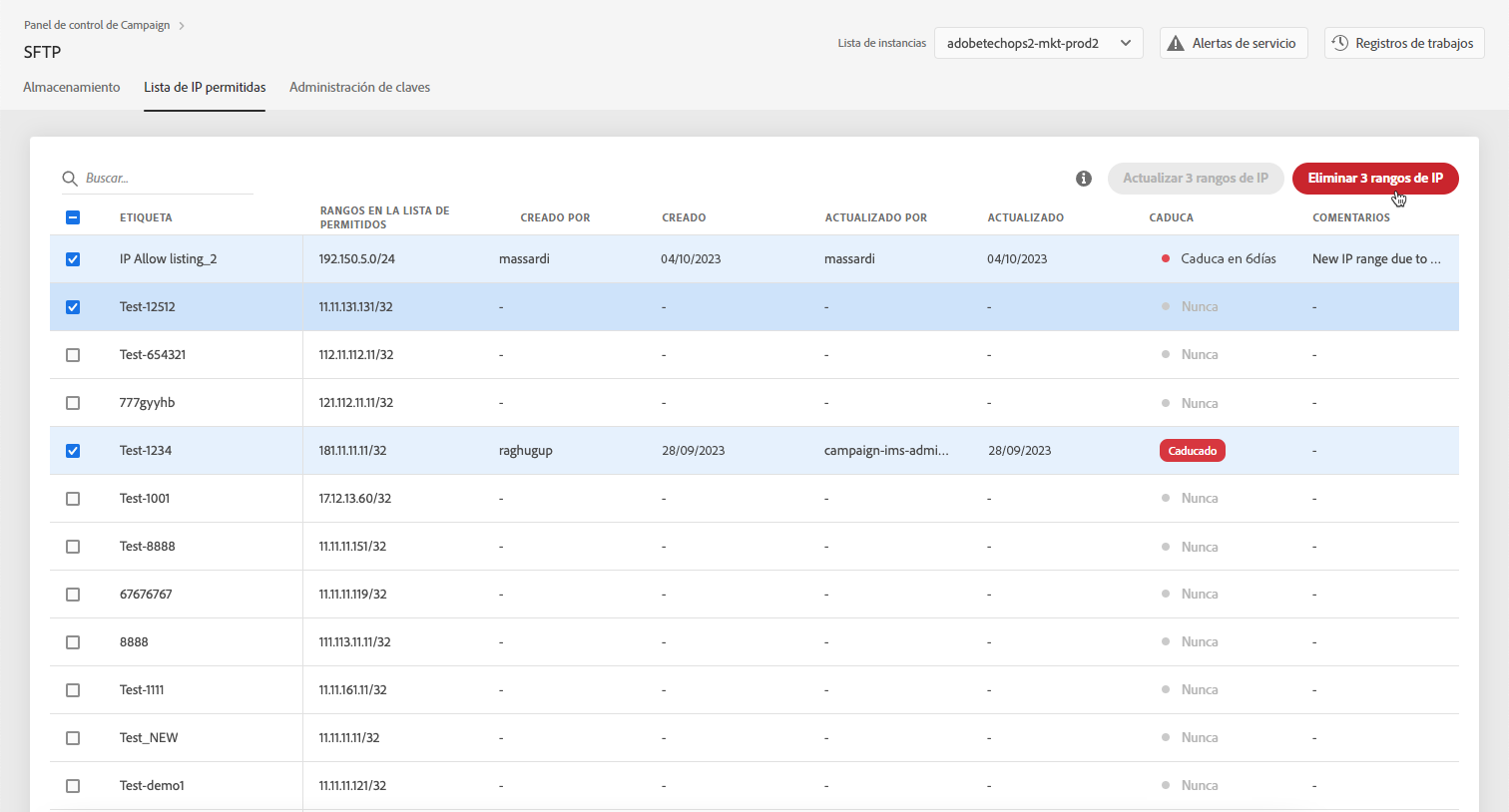
Task: Click the Caducado badge on Test-1234
Action: coord(1193,451)
